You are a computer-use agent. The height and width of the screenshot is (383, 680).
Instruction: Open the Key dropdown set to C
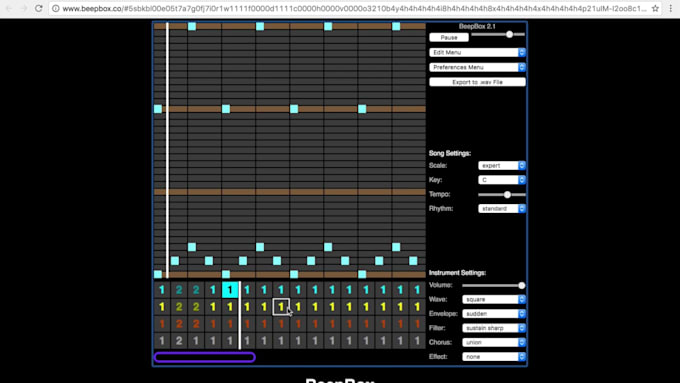coord(502,180)
